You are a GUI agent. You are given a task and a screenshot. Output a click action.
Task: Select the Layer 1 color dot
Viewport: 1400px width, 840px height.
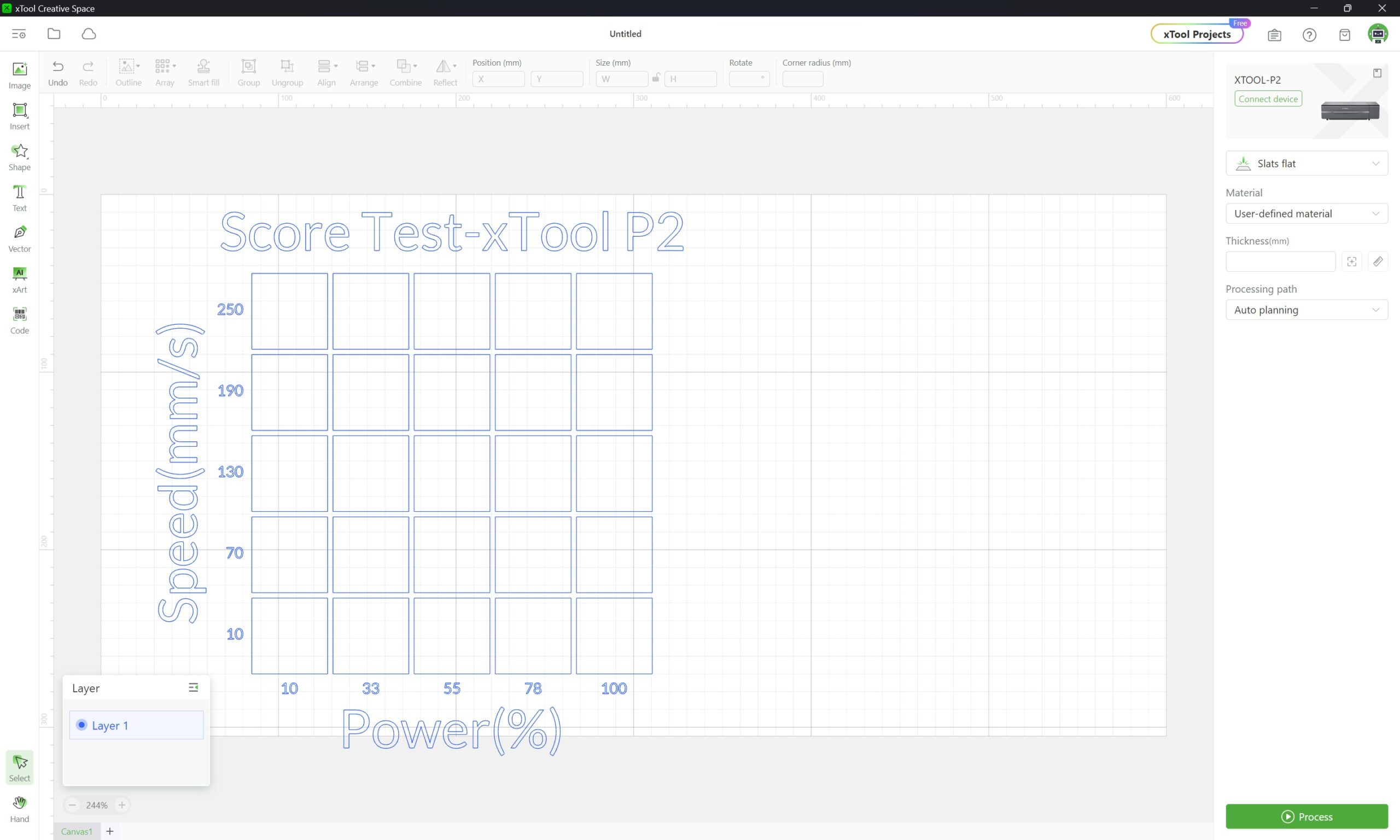click(81, 725)
